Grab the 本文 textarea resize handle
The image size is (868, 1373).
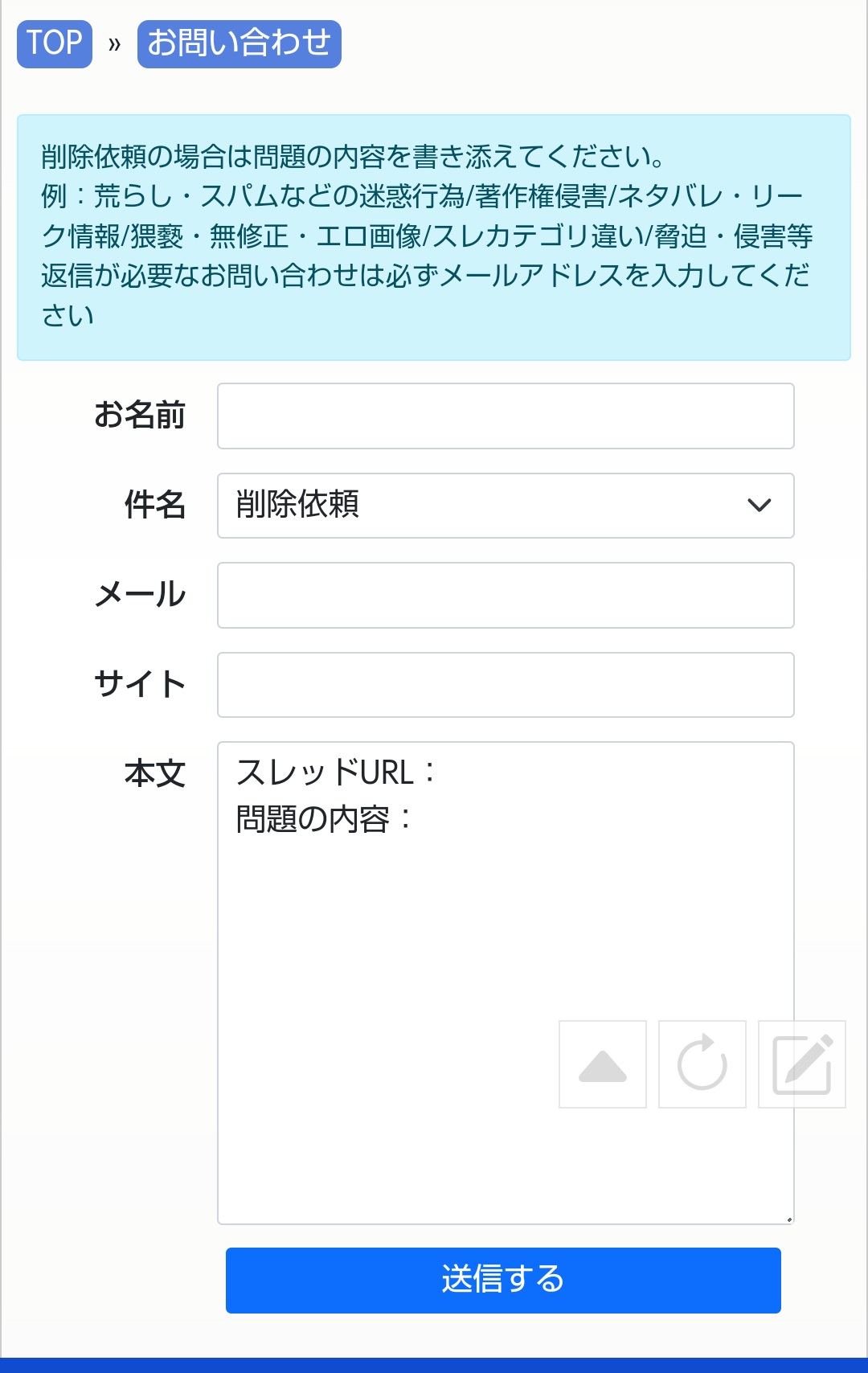(x=789, y=1219)
